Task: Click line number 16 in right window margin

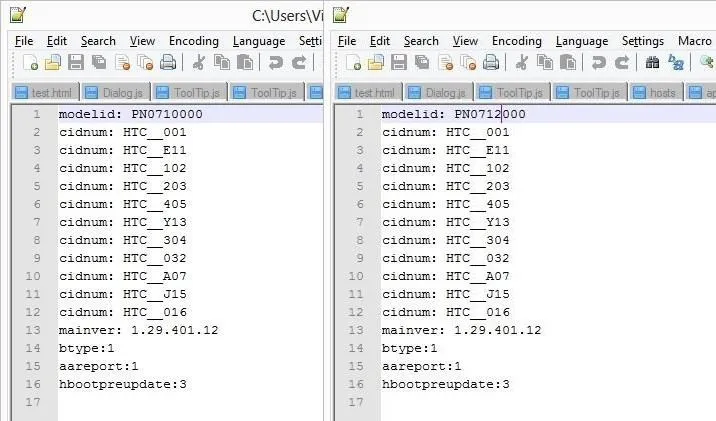Action: pos(356,384)
